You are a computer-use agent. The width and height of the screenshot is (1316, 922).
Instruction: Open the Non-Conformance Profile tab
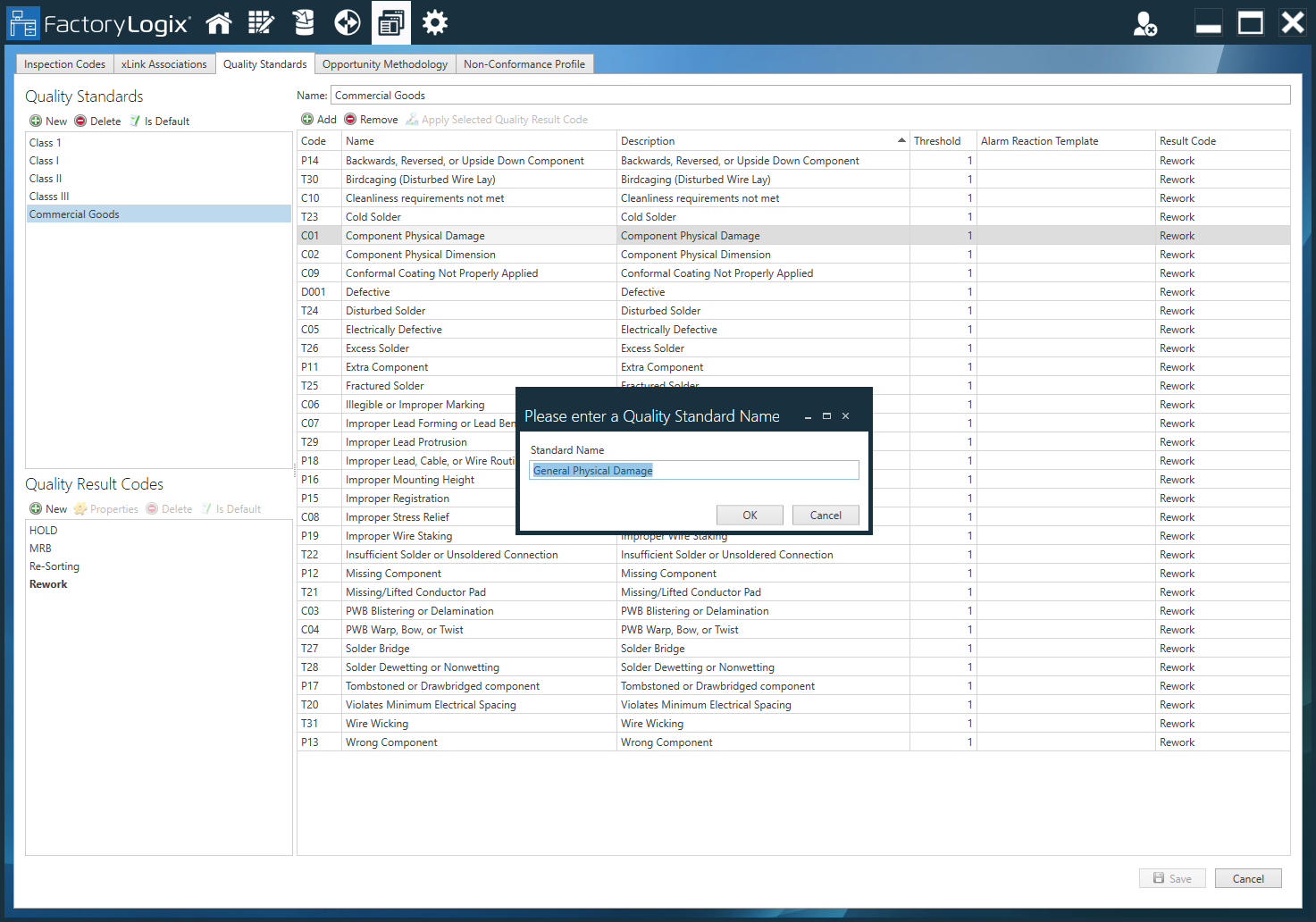click(524, 63)
